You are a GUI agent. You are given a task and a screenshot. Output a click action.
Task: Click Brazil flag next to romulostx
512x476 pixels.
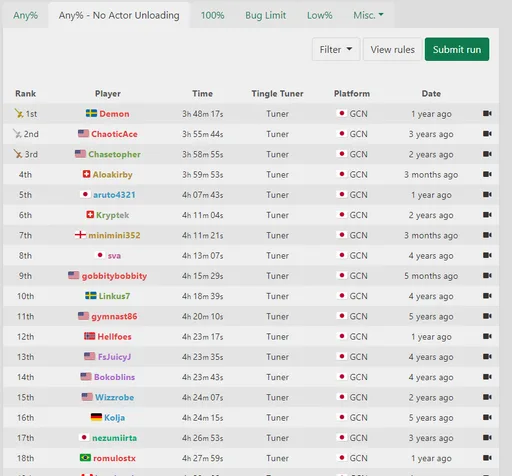[85, 458]
